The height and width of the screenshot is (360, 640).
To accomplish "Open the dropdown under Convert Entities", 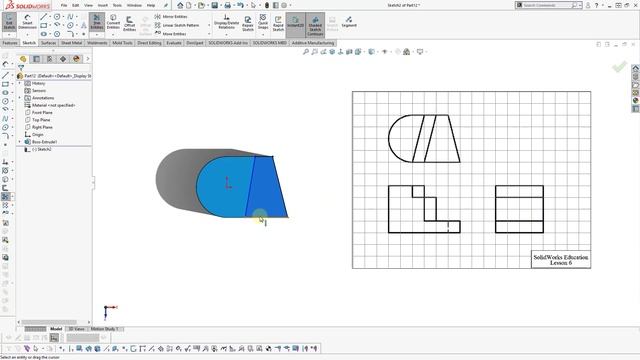I will tap(113, 35).
